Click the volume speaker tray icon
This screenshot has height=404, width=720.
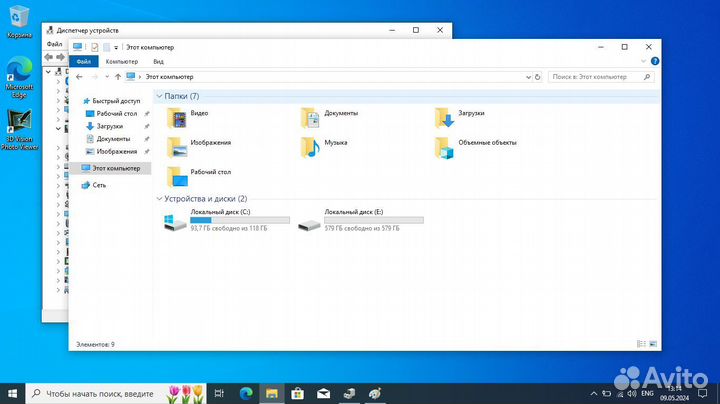coord(632,393)
